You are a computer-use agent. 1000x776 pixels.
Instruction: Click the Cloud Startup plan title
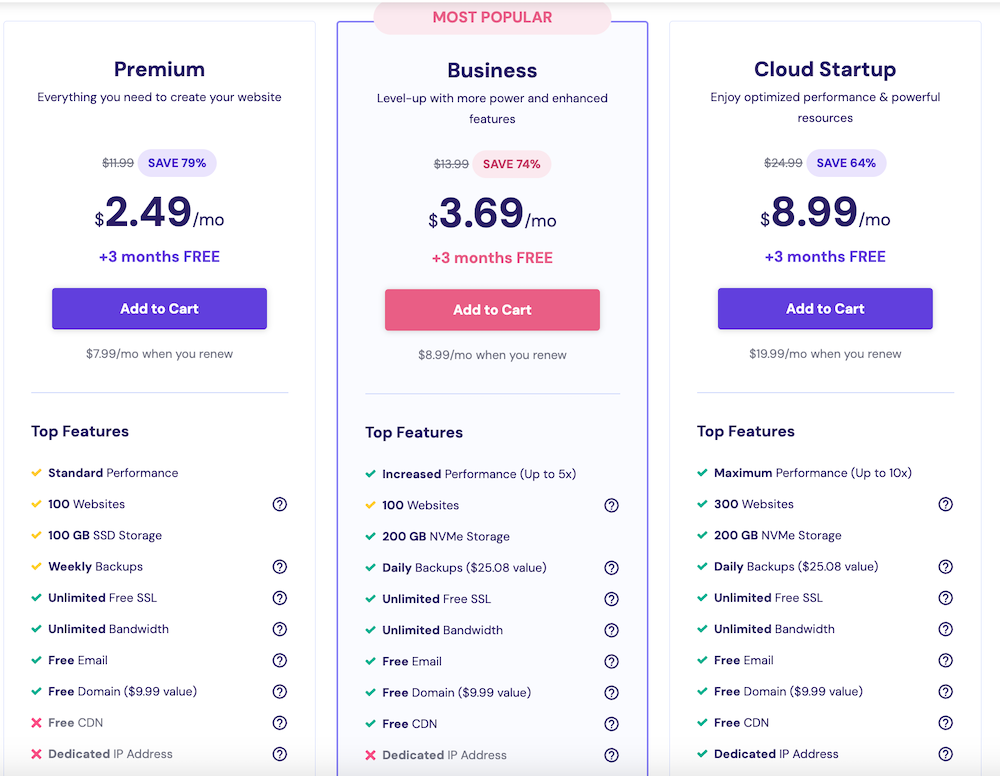825,69
